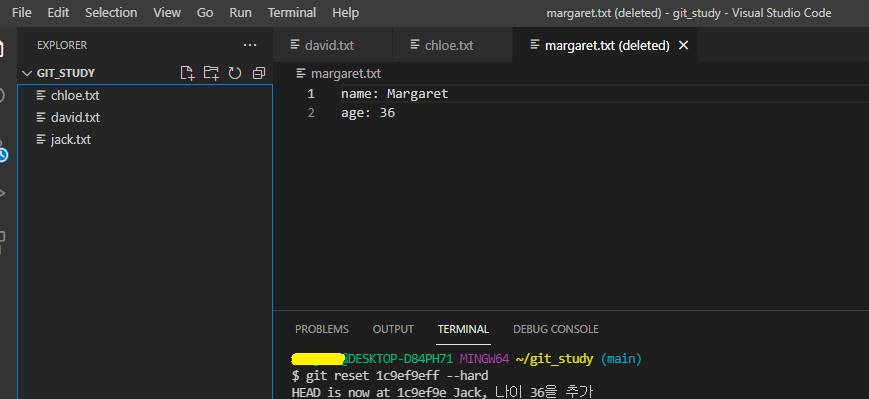Click the ~/git_study path in terminal prompt
The height and width of the screenshot is (399, 869).
pos(554,359)
